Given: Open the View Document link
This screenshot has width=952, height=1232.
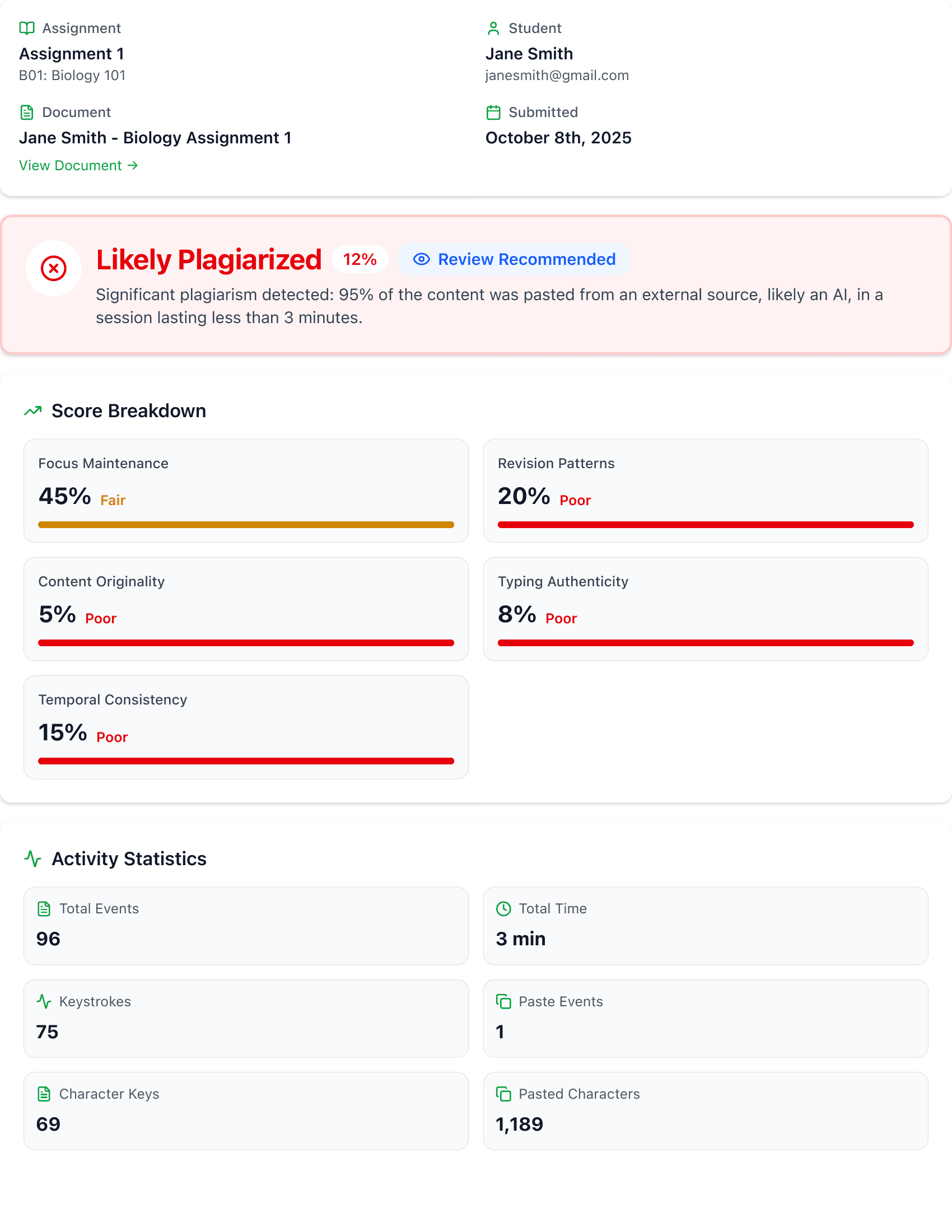Looking at the screenshot, I should (x=78, y=165).
